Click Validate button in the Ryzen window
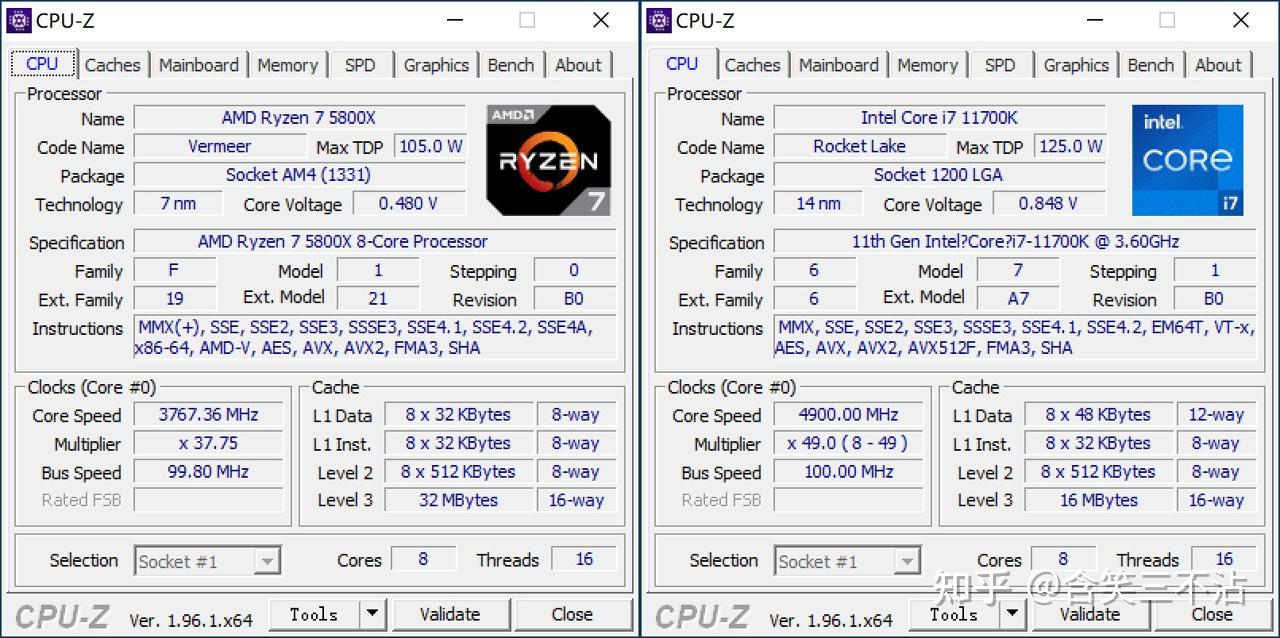1280x638 pixels. click(449, 615)
